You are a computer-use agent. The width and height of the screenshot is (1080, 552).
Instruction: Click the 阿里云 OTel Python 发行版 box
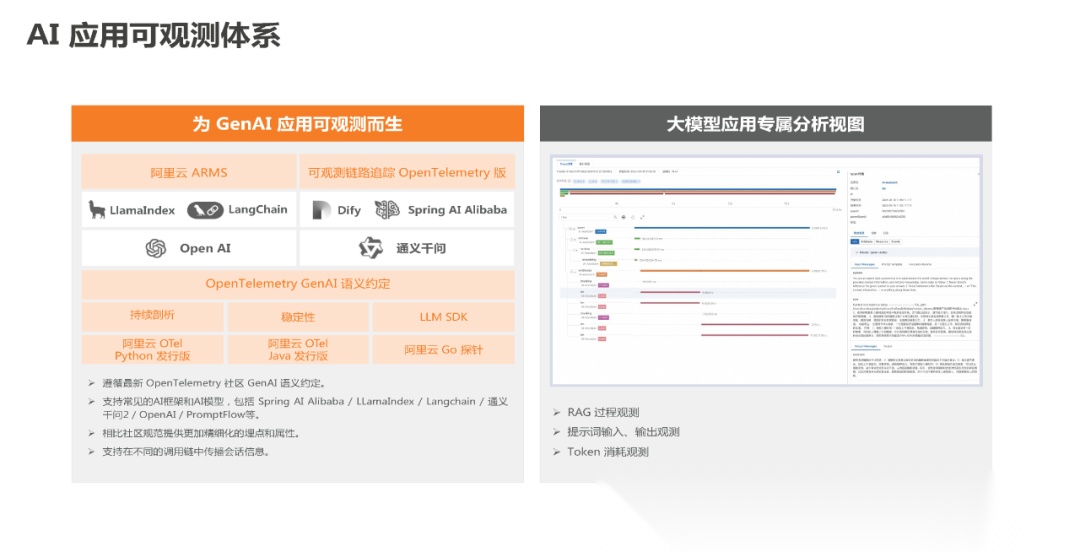[x=152, y=349]
